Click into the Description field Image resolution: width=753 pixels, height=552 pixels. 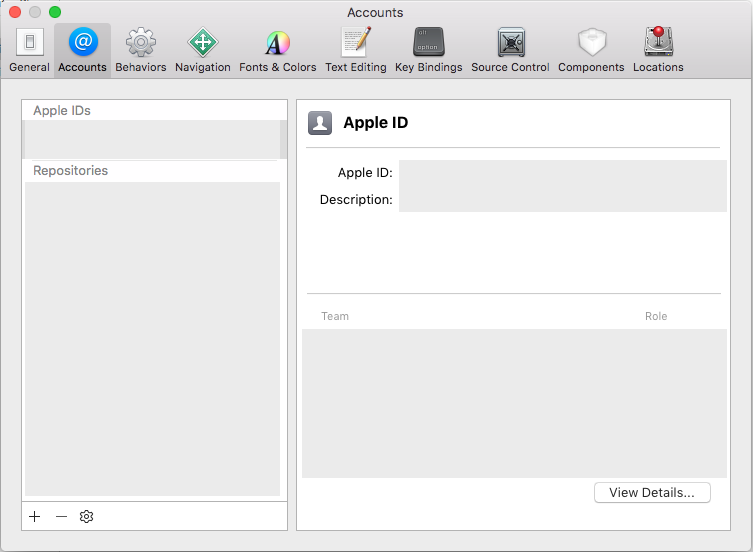[x=561, y=199]
